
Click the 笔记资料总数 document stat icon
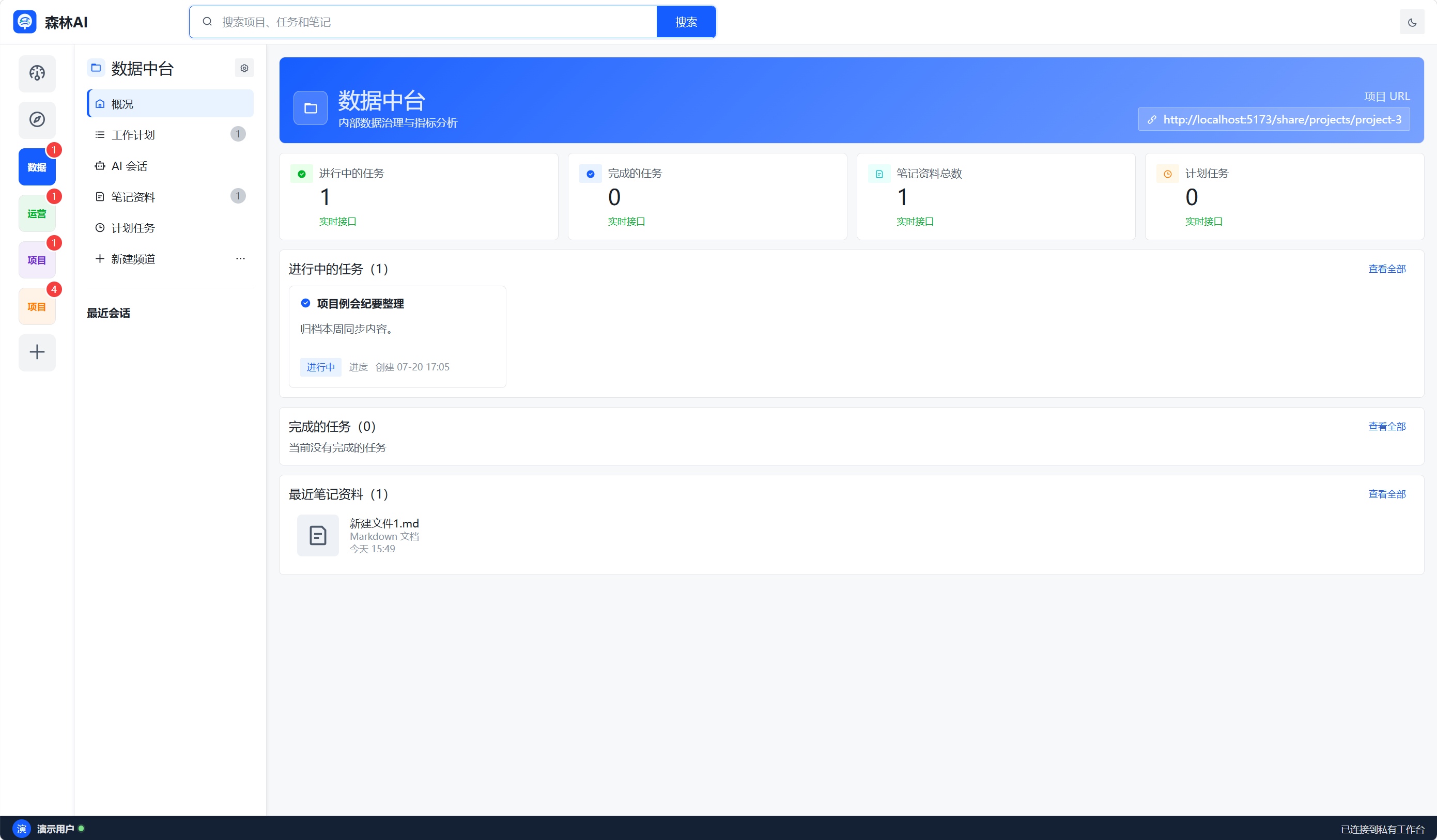pos(879,174)
